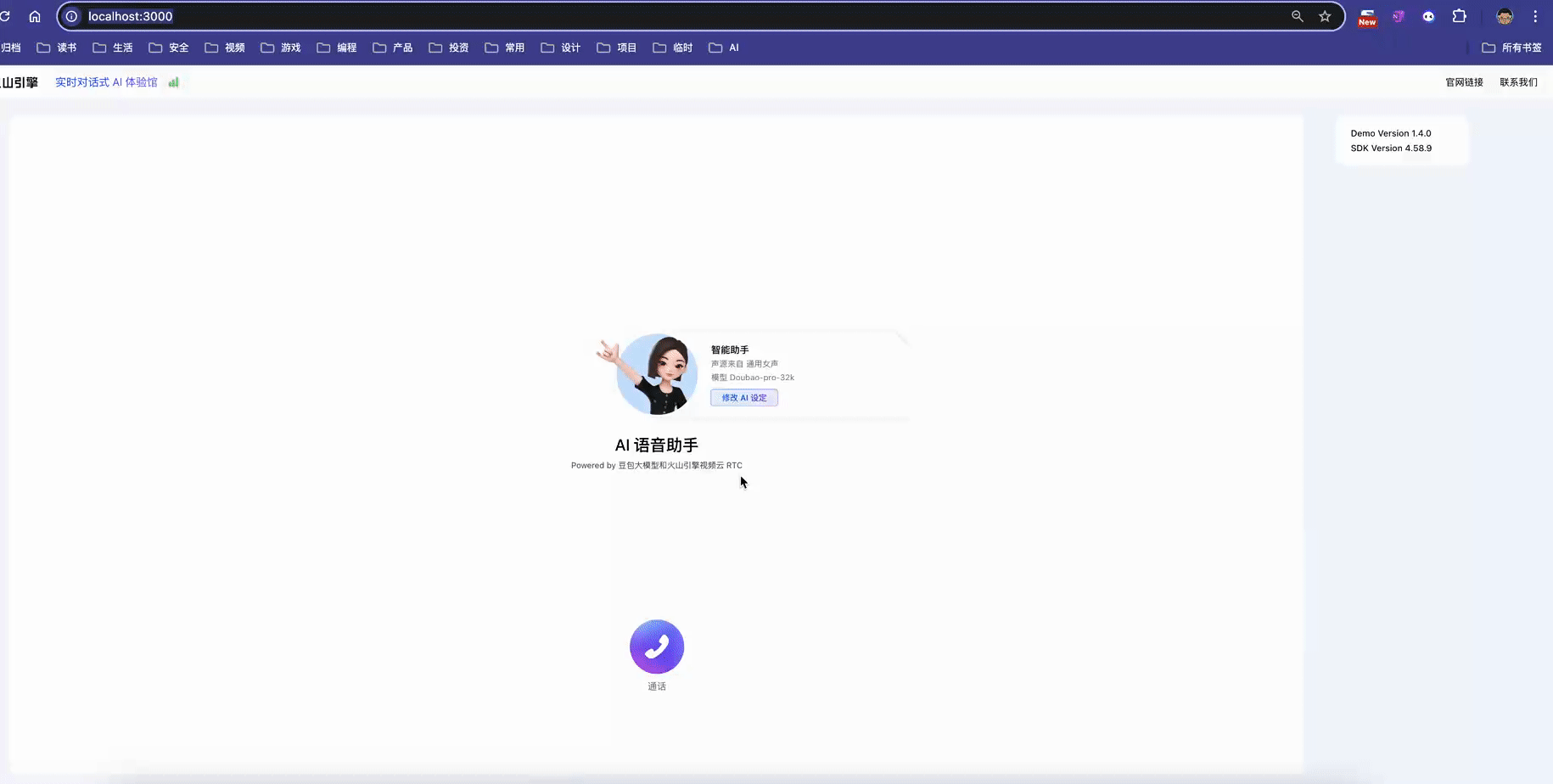Screen dimensions: 1553x784
Task: Click the site information icon in address bar
Action: point(72,16)
